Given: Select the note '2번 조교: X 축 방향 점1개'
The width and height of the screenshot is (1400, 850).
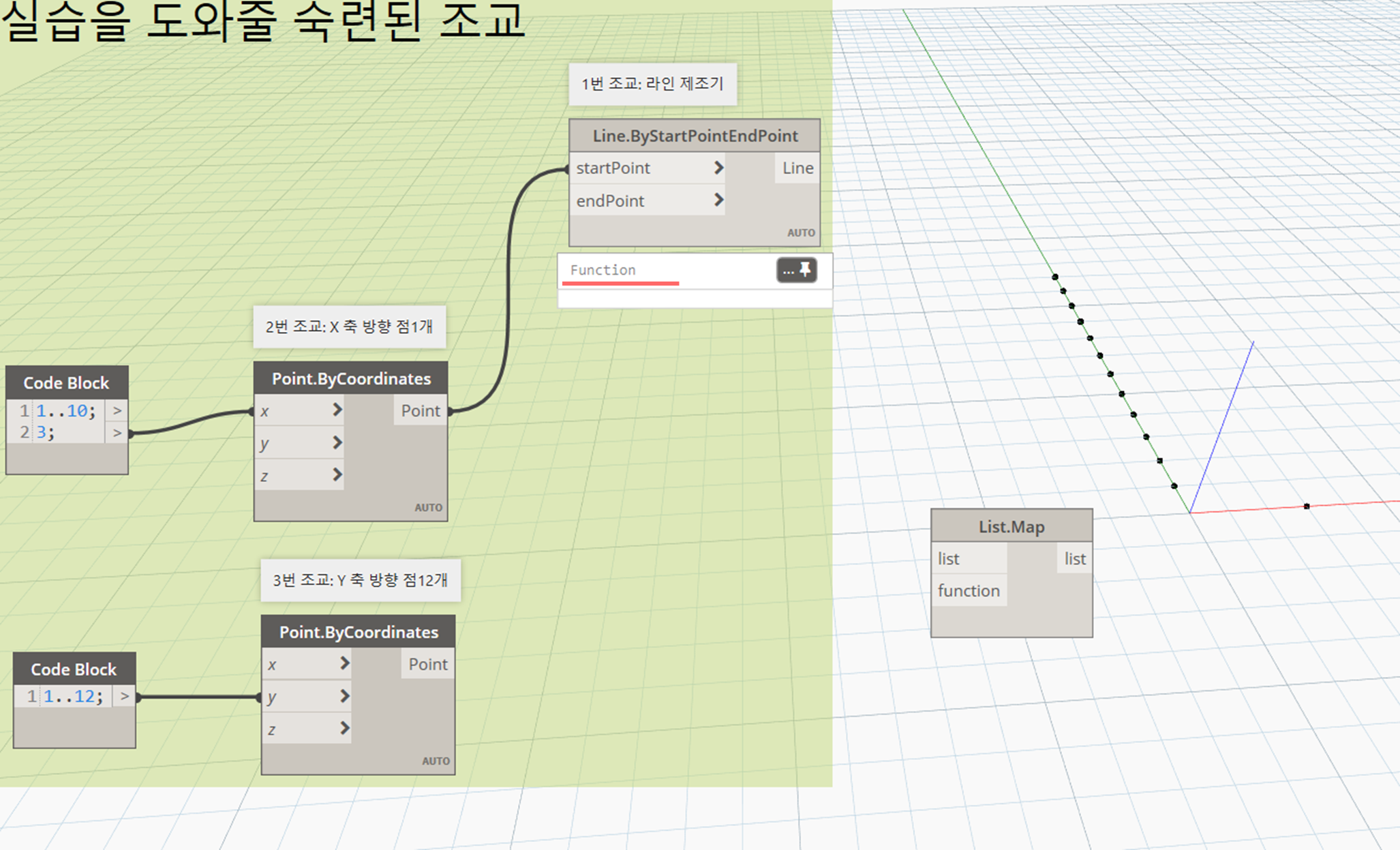Looking at the screenshot, I should click(350, 327).
